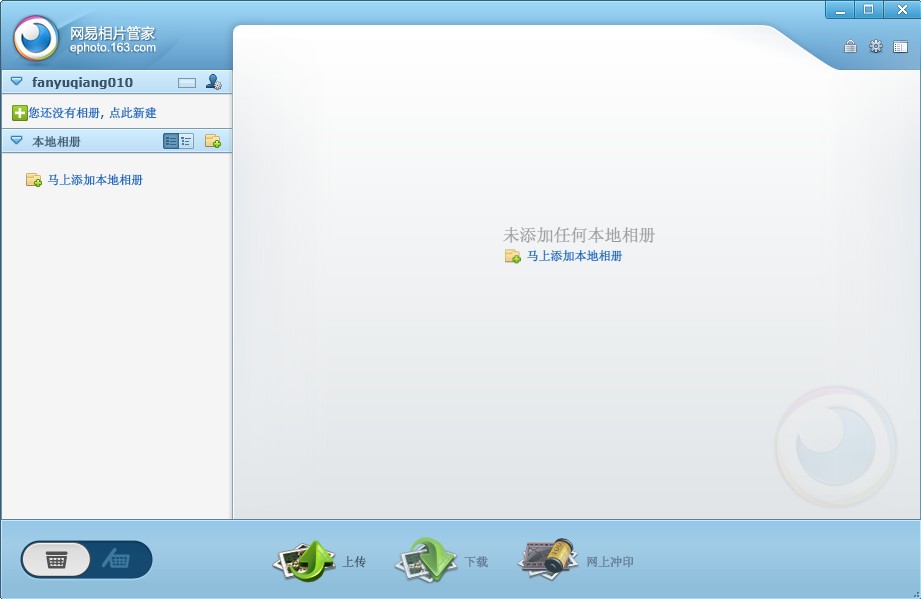Switch to the detailed list view toggle

pos(171,141)
